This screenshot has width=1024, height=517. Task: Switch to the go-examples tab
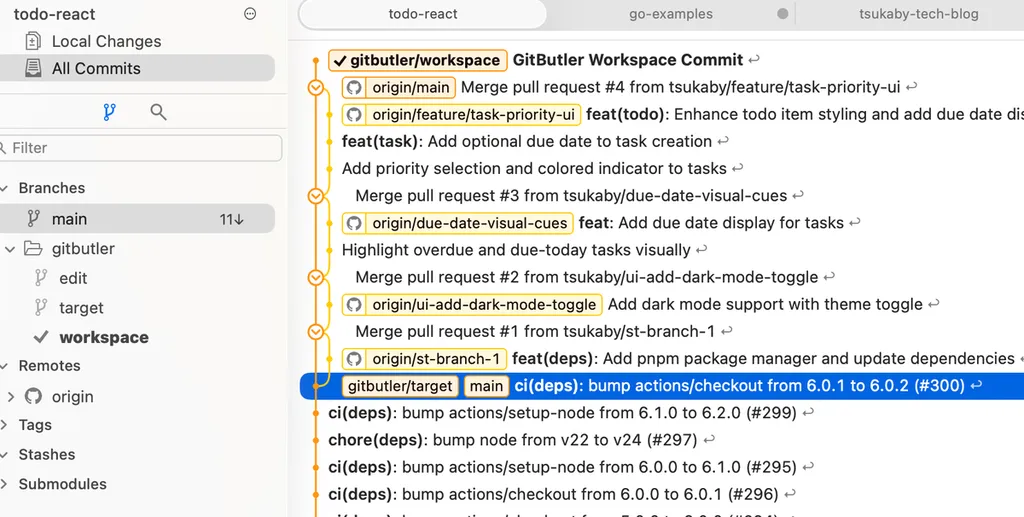point(671,14)
